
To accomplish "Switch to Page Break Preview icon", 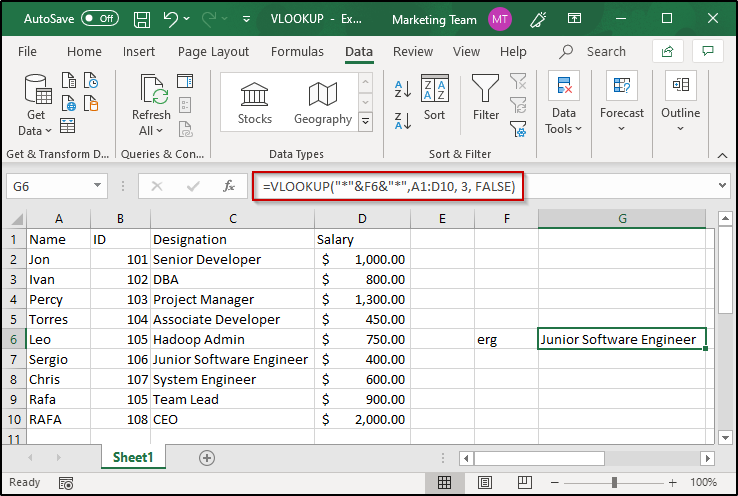I will [x=524, y=482].
